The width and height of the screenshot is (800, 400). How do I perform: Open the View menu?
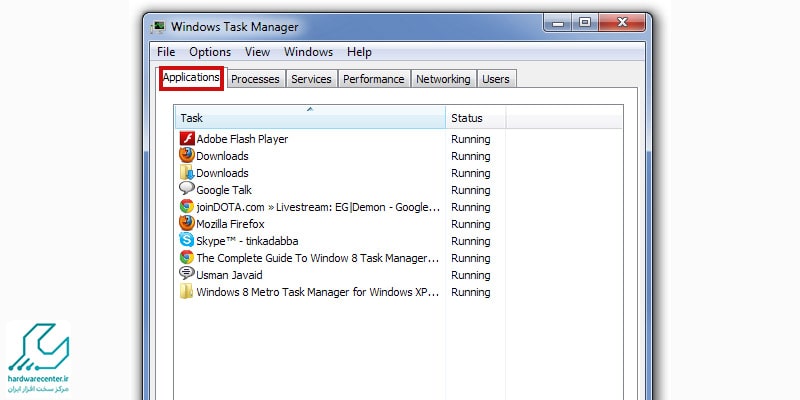(257, 52)
